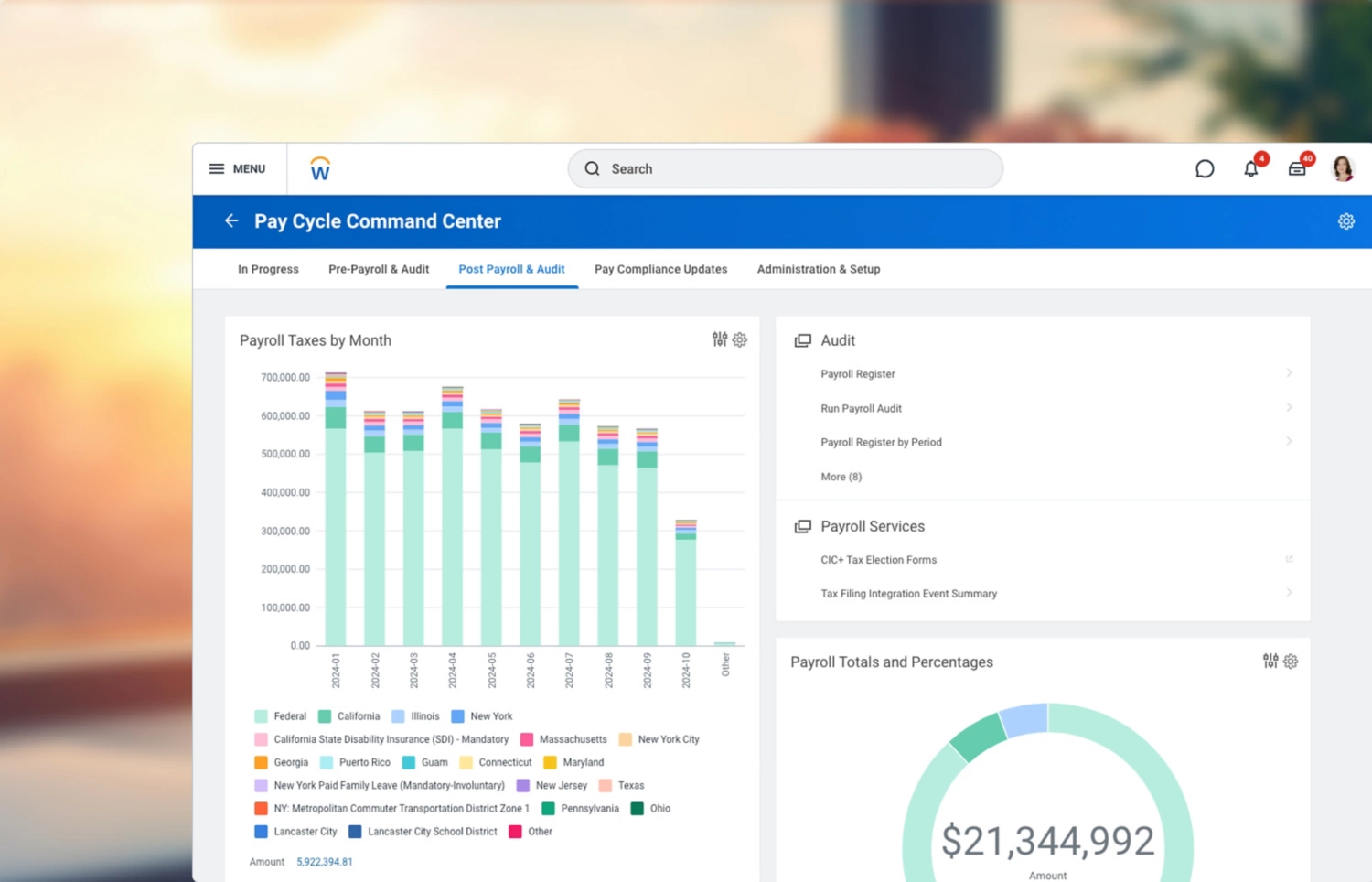1372x882 pixels.
Task: Click the filter icon on Payroll Taxes by Month
Action: (x=720, y=339)
